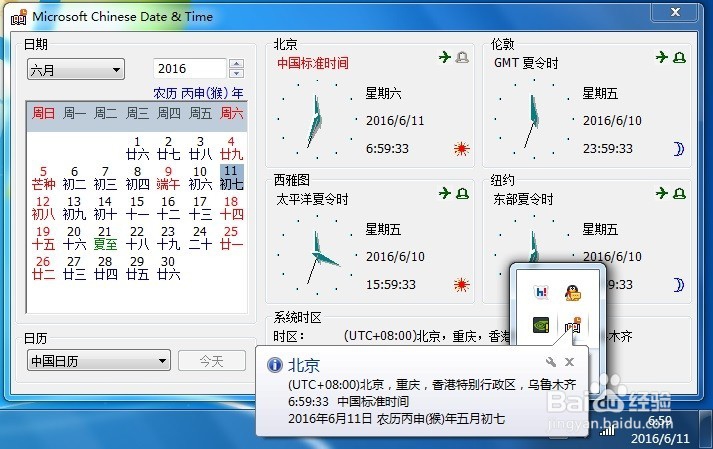Click the 15:59:33 time in 西雅图 panel
This screenshot has height=449, width=713.
tap(391, 284)
